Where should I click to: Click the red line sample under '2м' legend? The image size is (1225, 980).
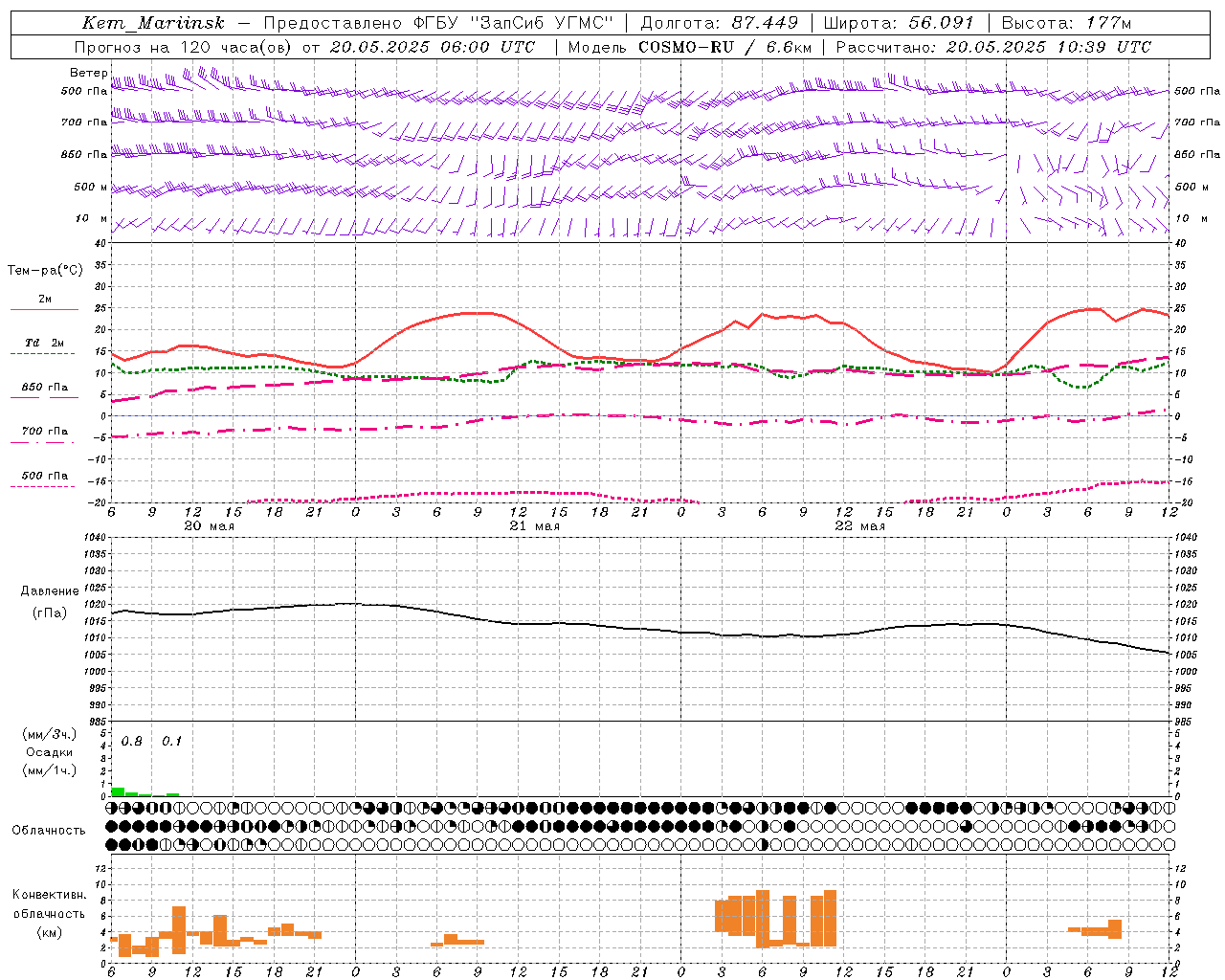45,310
